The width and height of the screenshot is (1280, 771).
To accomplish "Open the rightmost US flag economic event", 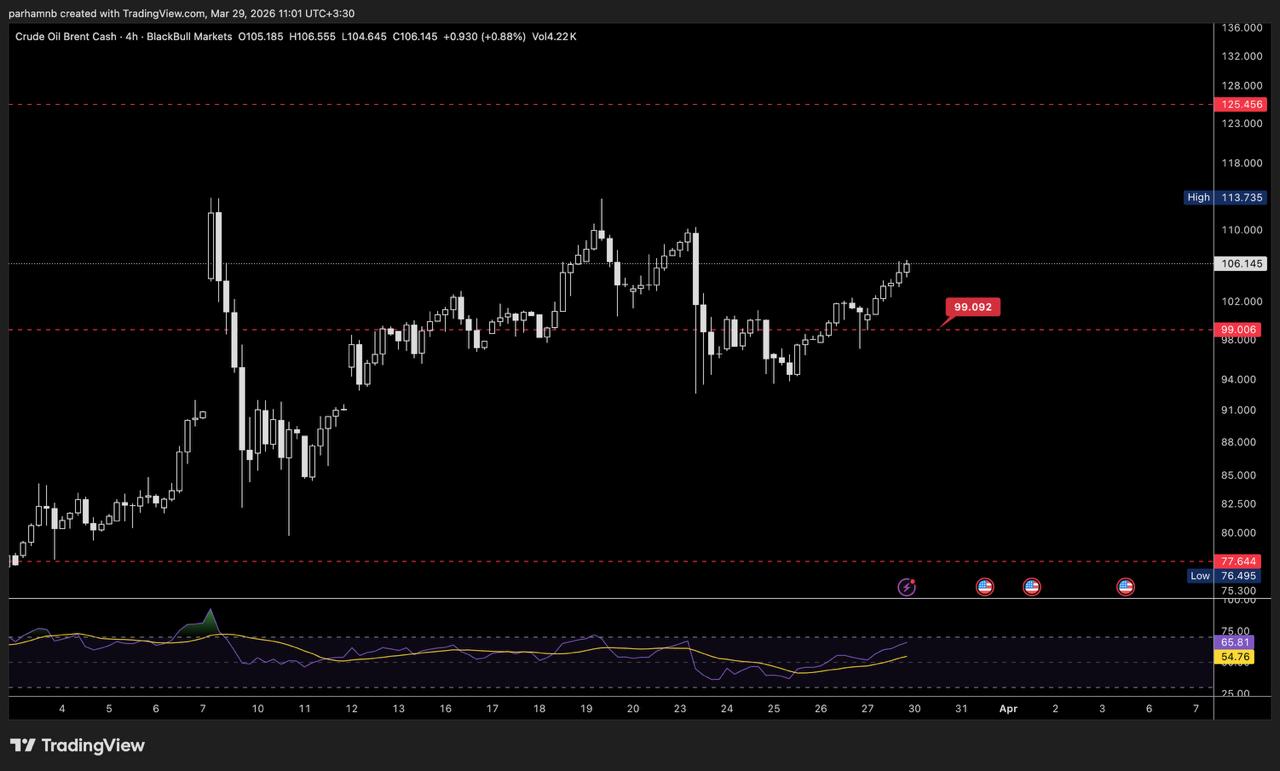I will pyautogui.click(x=1126, y=587).
